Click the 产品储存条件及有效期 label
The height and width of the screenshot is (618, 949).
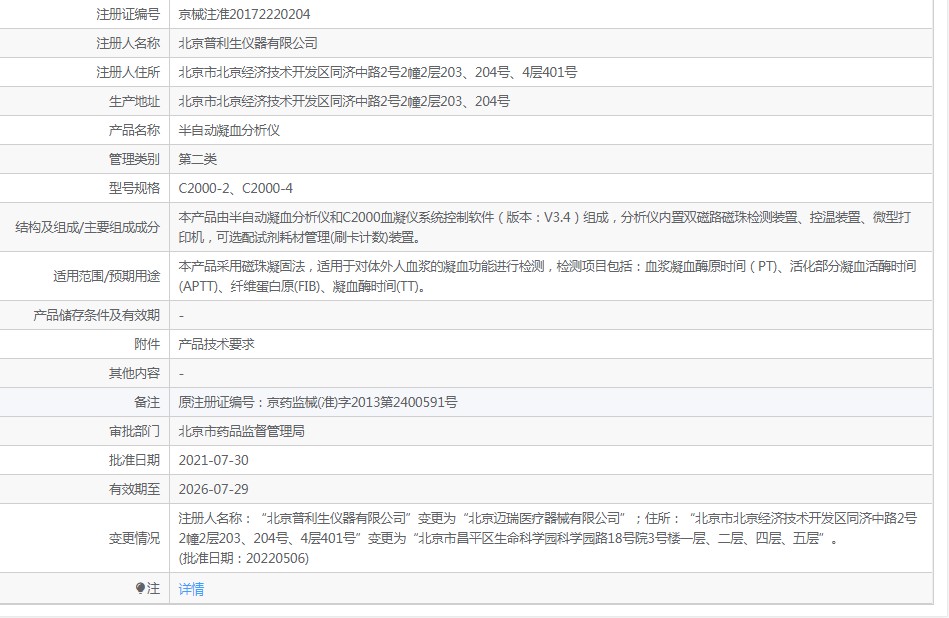pyautogui.click(x=97, y=315)
